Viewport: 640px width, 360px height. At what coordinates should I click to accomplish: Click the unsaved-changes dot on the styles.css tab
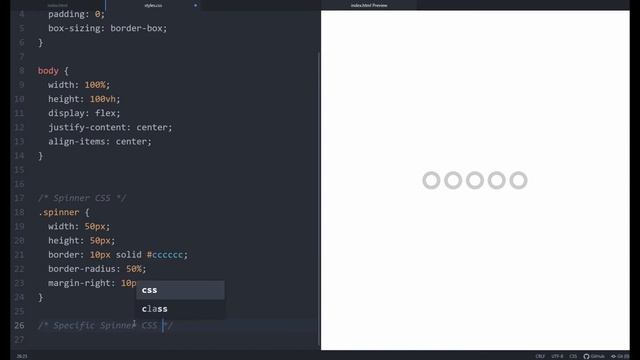[196, 5]
